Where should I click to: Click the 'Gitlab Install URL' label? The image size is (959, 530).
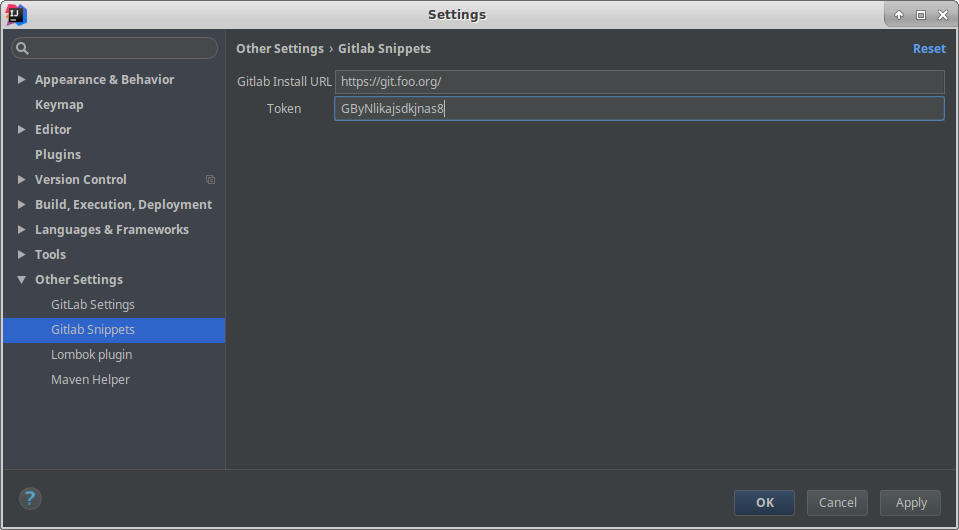click(284, 81)
